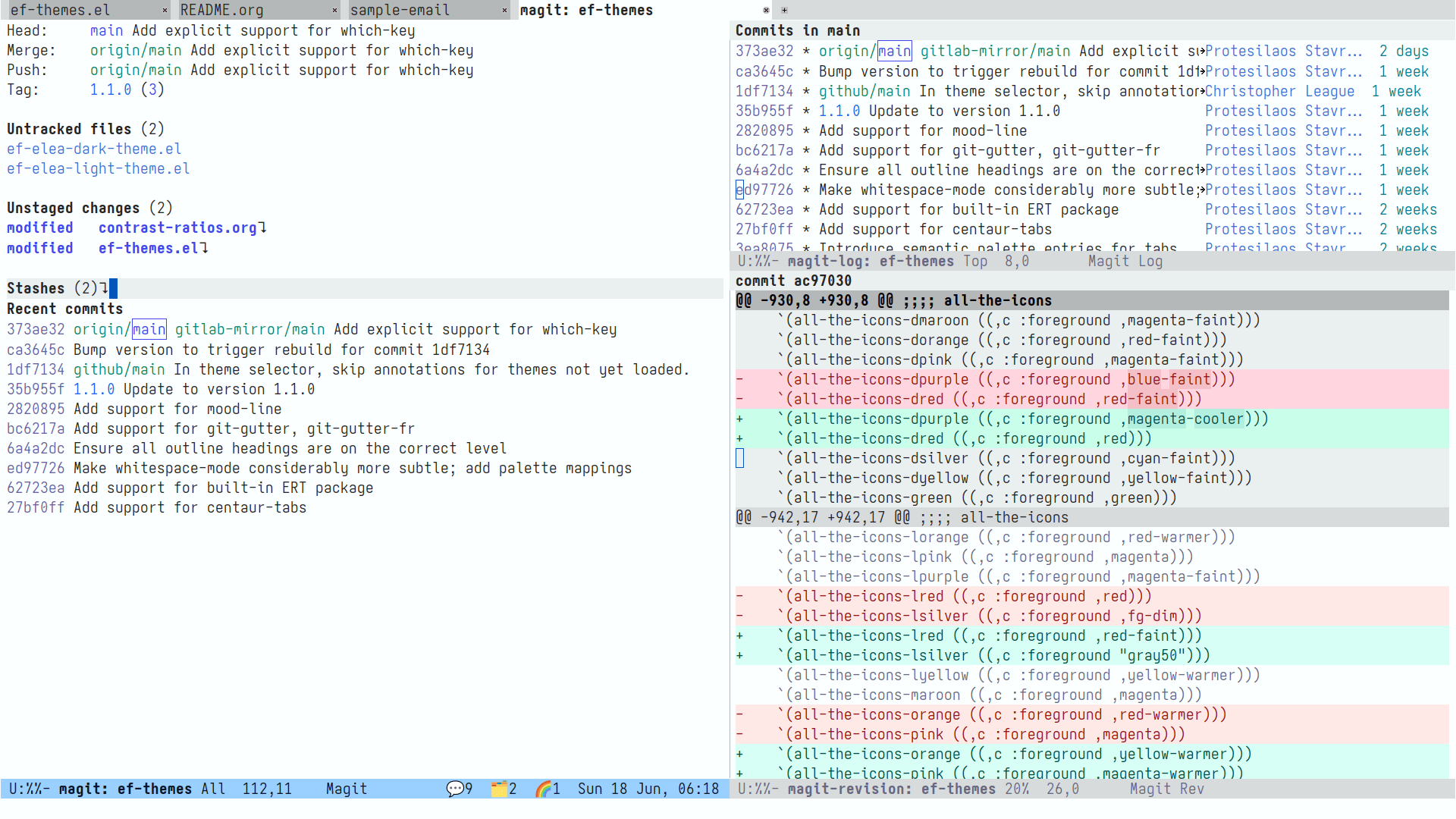Click date 'Sun 18 Jun, 06:18' in mode line
Image resolution: width=1456 pixels, height=819 pixels.
648,789
